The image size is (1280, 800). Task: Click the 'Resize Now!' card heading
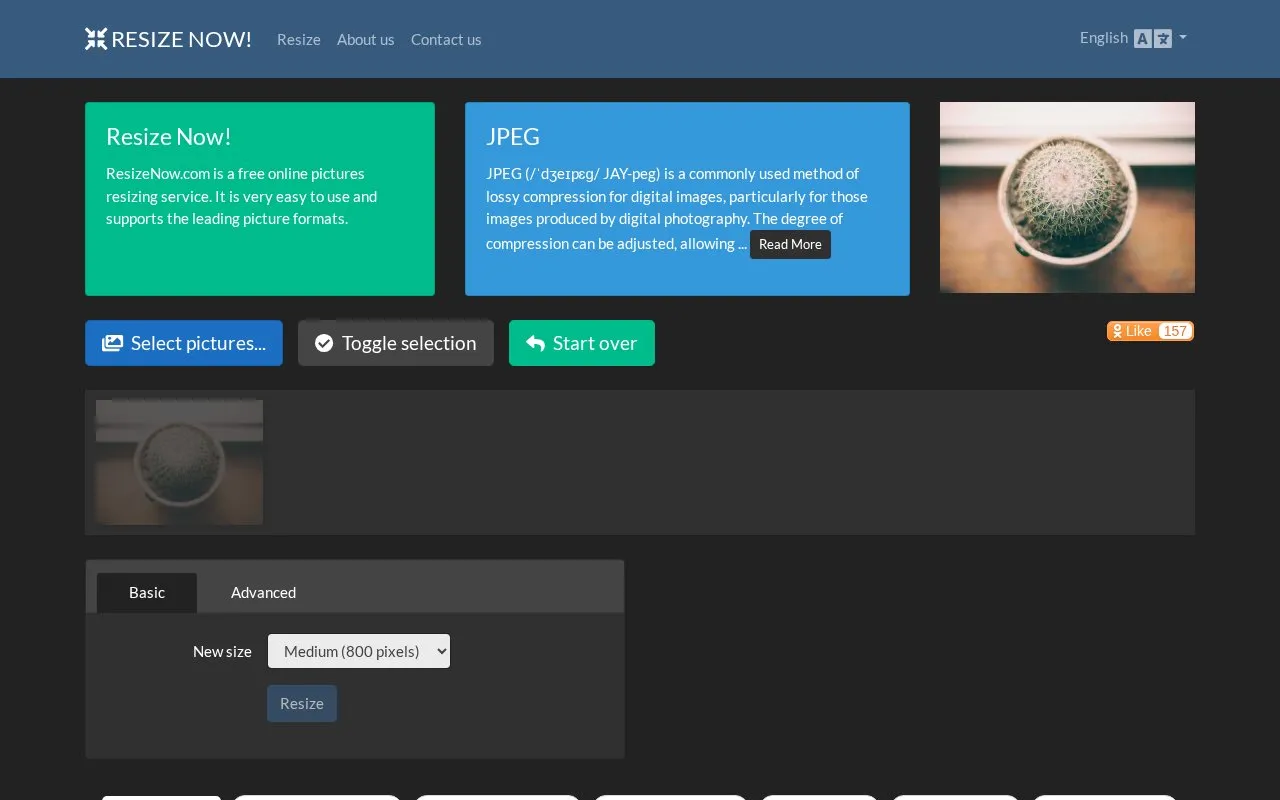[169, 137]
